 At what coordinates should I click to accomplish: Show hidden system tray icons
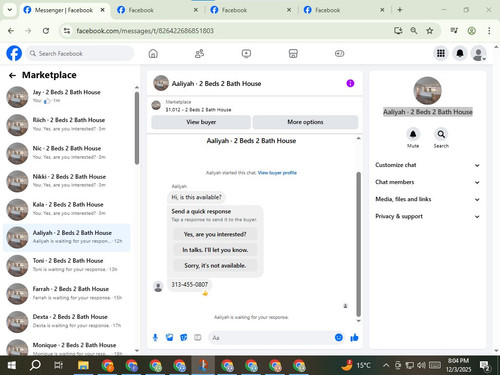[x=386, y=365]
